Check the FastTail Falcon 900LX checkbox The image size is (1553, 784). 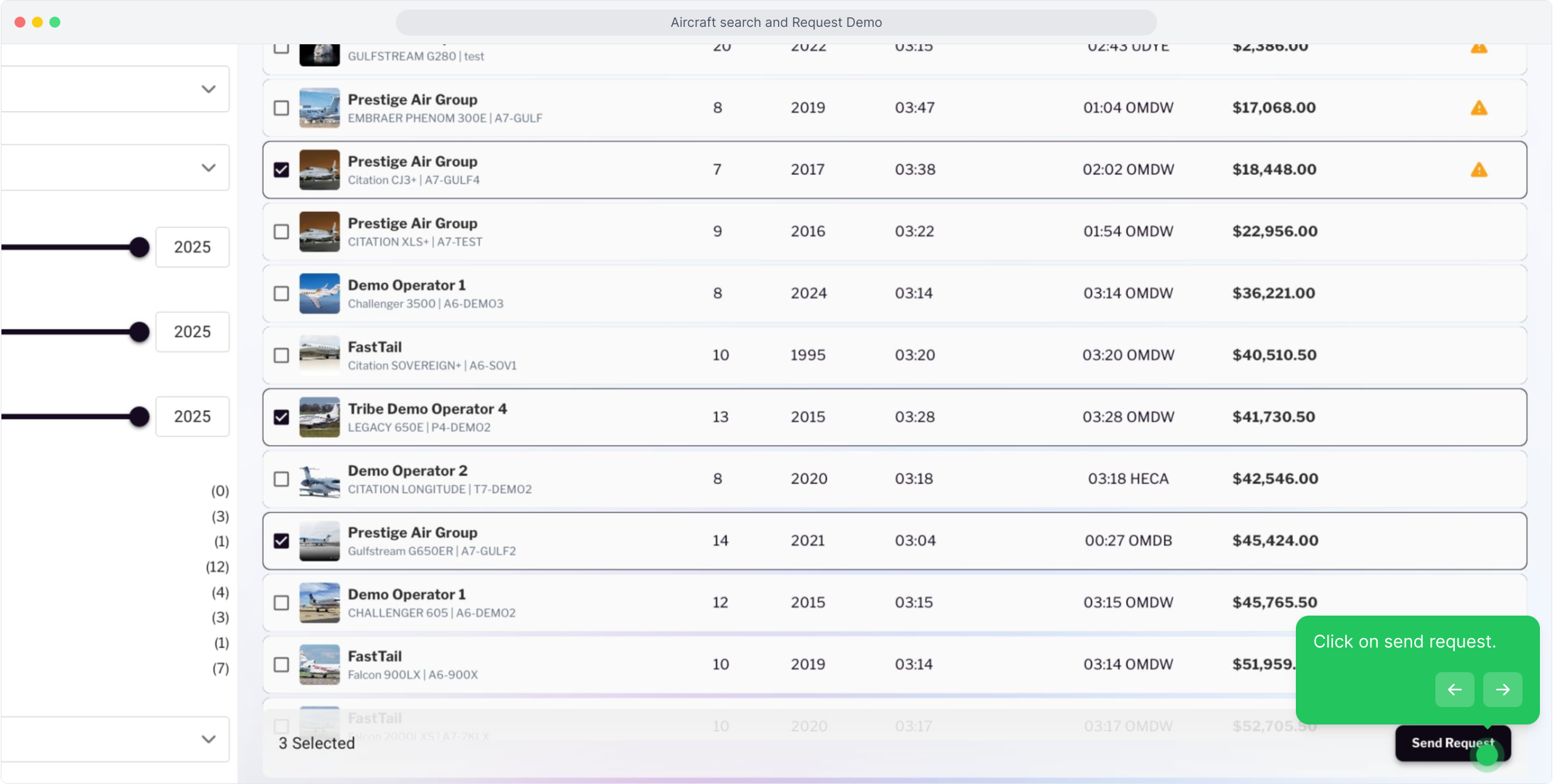pyautogui.click(x=281, y=665)
